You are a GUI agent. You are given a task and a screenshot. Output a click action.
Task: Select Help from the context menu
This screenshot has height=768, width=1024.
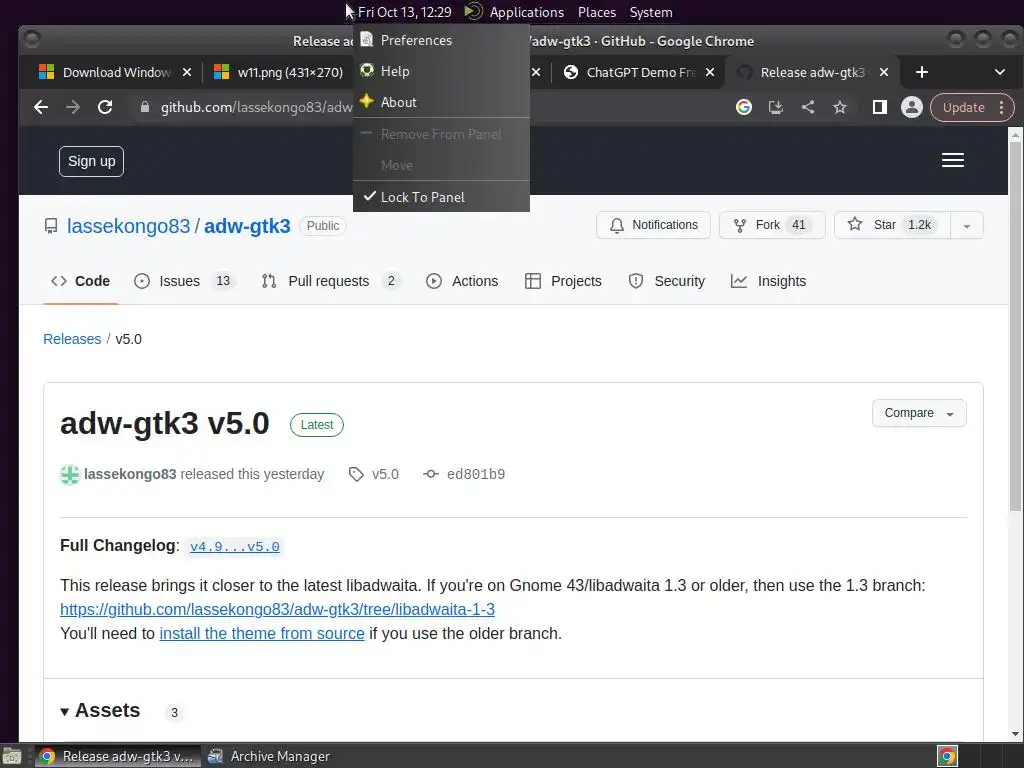tap(441, 71)
